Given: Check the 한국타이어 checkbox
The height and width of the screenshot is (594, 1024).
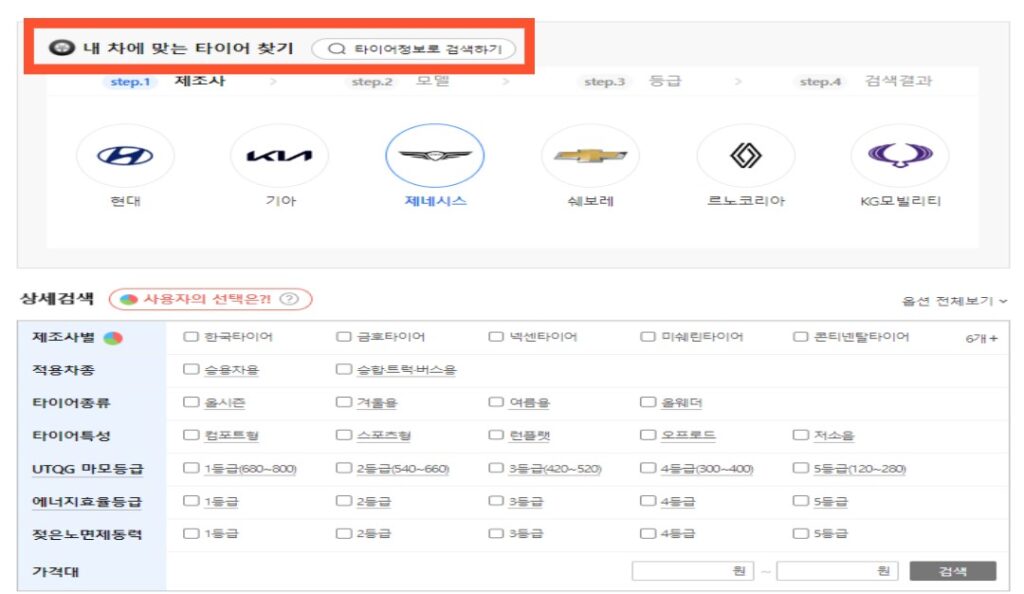Looking at the screenshot, I should (191, 337).
